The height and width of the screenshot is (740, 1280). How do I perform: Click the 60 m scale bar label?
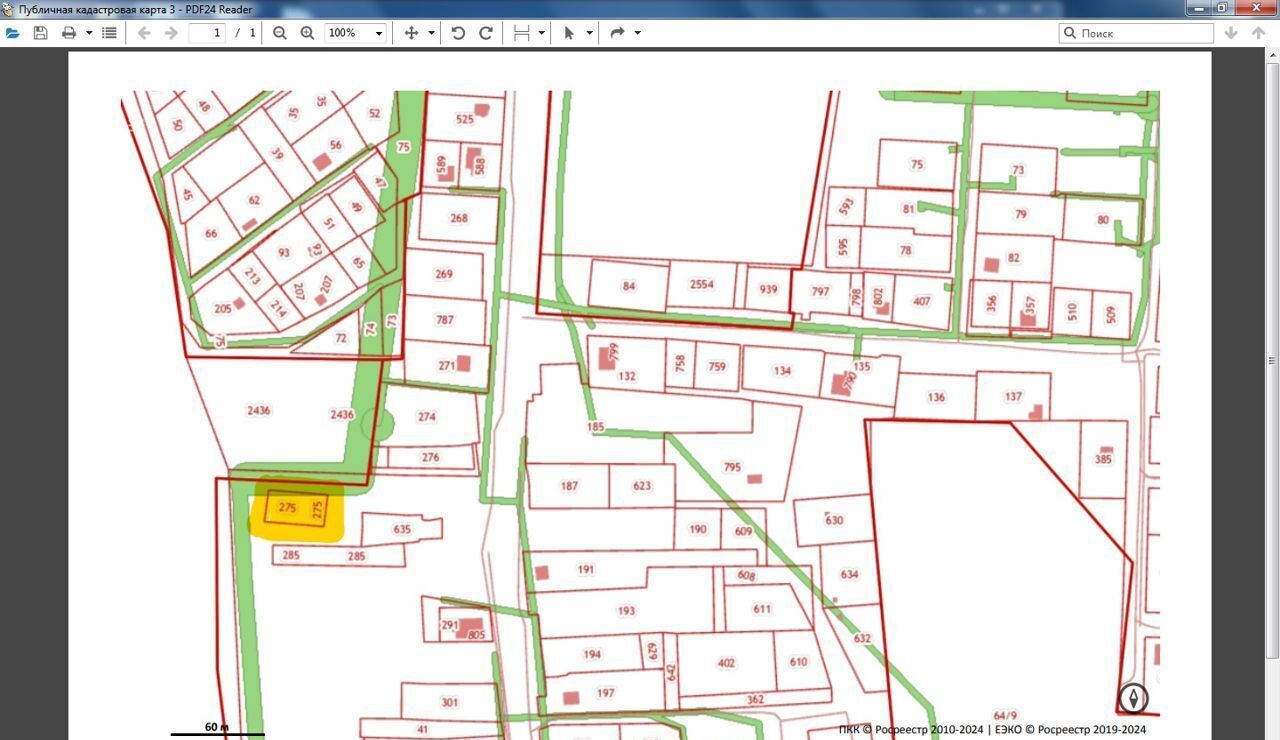point(216,727)
